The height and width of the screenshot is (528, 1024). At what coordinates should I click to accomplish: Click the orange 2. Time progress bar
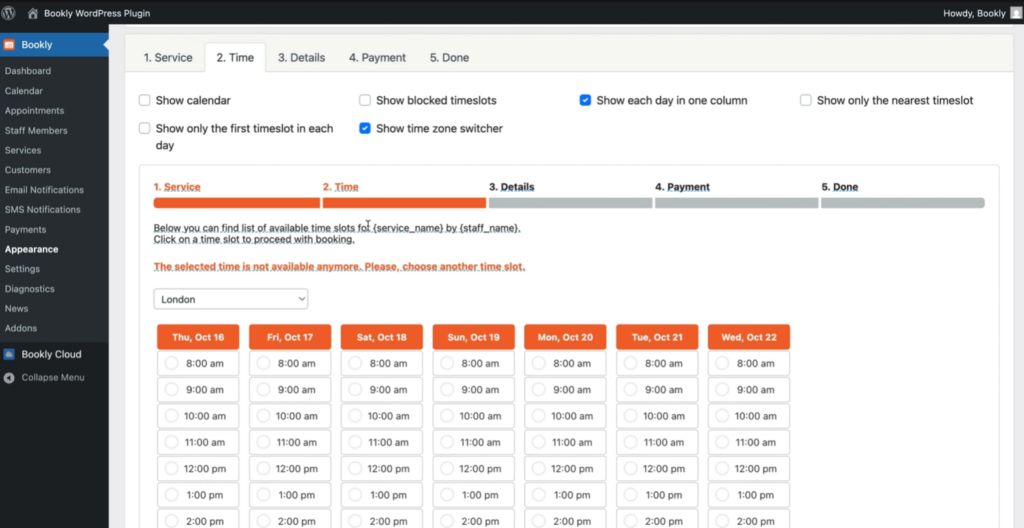(404, 203)
